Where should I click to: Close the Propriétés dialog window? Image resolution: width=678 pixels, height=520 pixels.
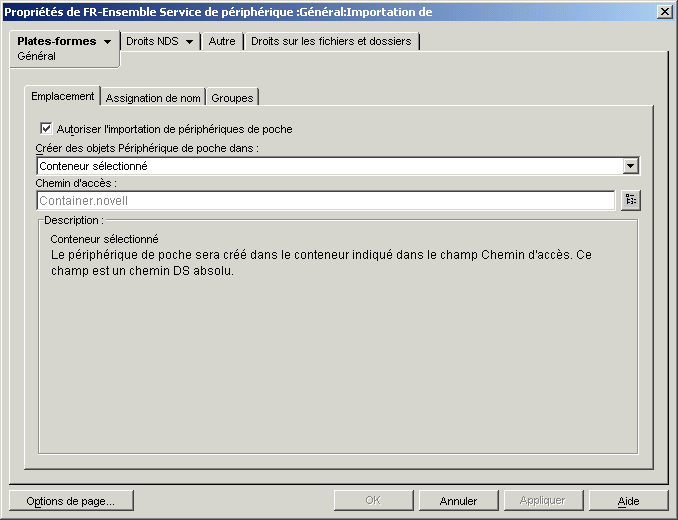[664, 12]
